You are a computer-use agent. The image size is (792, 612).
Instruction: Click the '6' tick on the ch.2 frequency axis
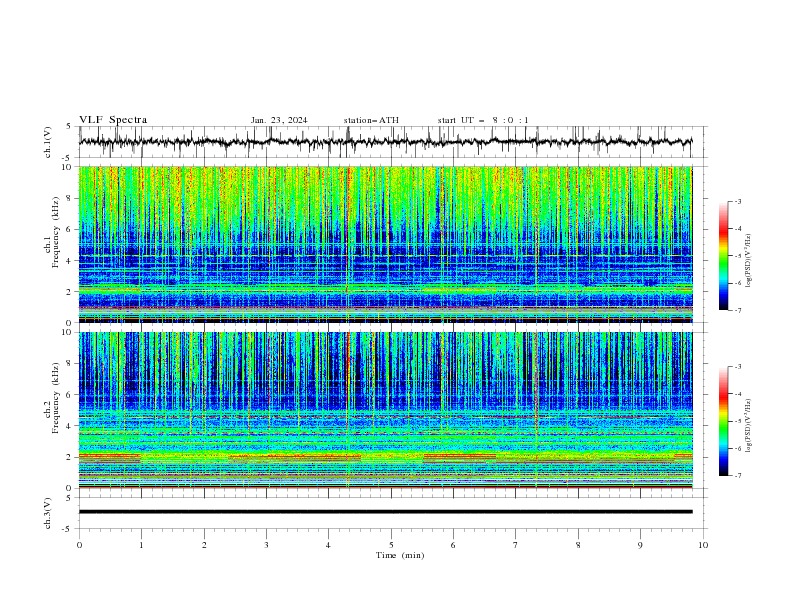click(x=70, y=395)
